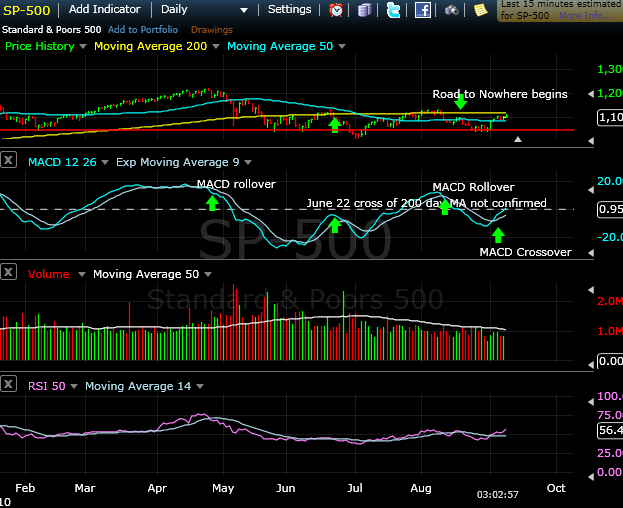Share chart via Twitter icon
623x508 pixels.
(x=393, y=10)
